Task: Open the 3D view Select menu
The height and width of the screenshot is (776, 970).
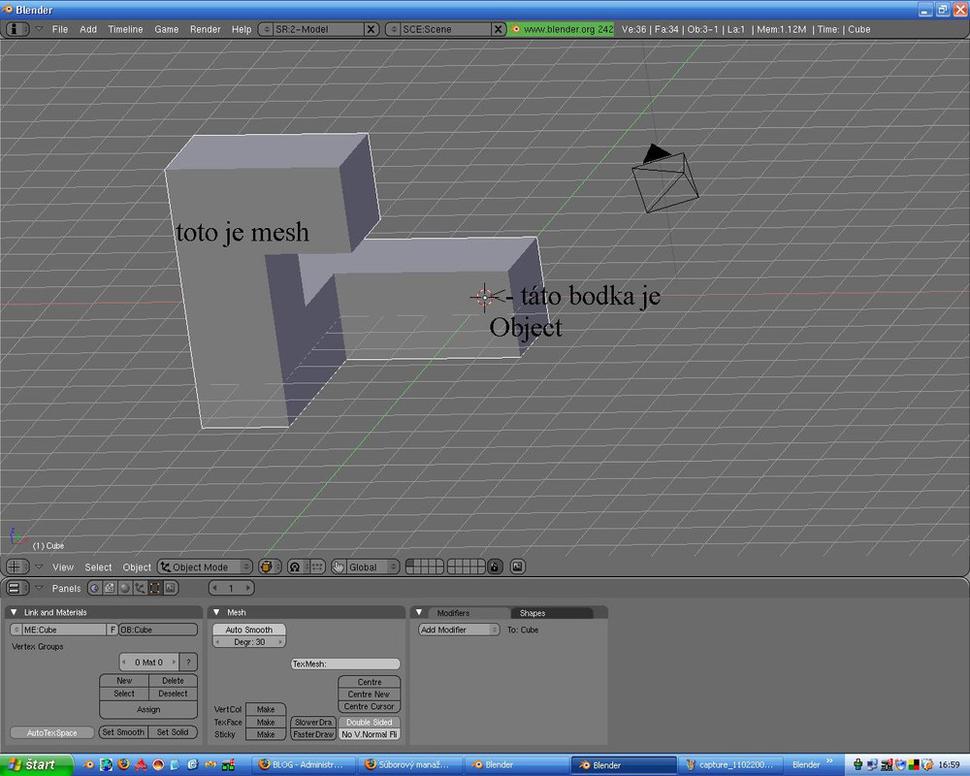Action: tap(98, 567)
